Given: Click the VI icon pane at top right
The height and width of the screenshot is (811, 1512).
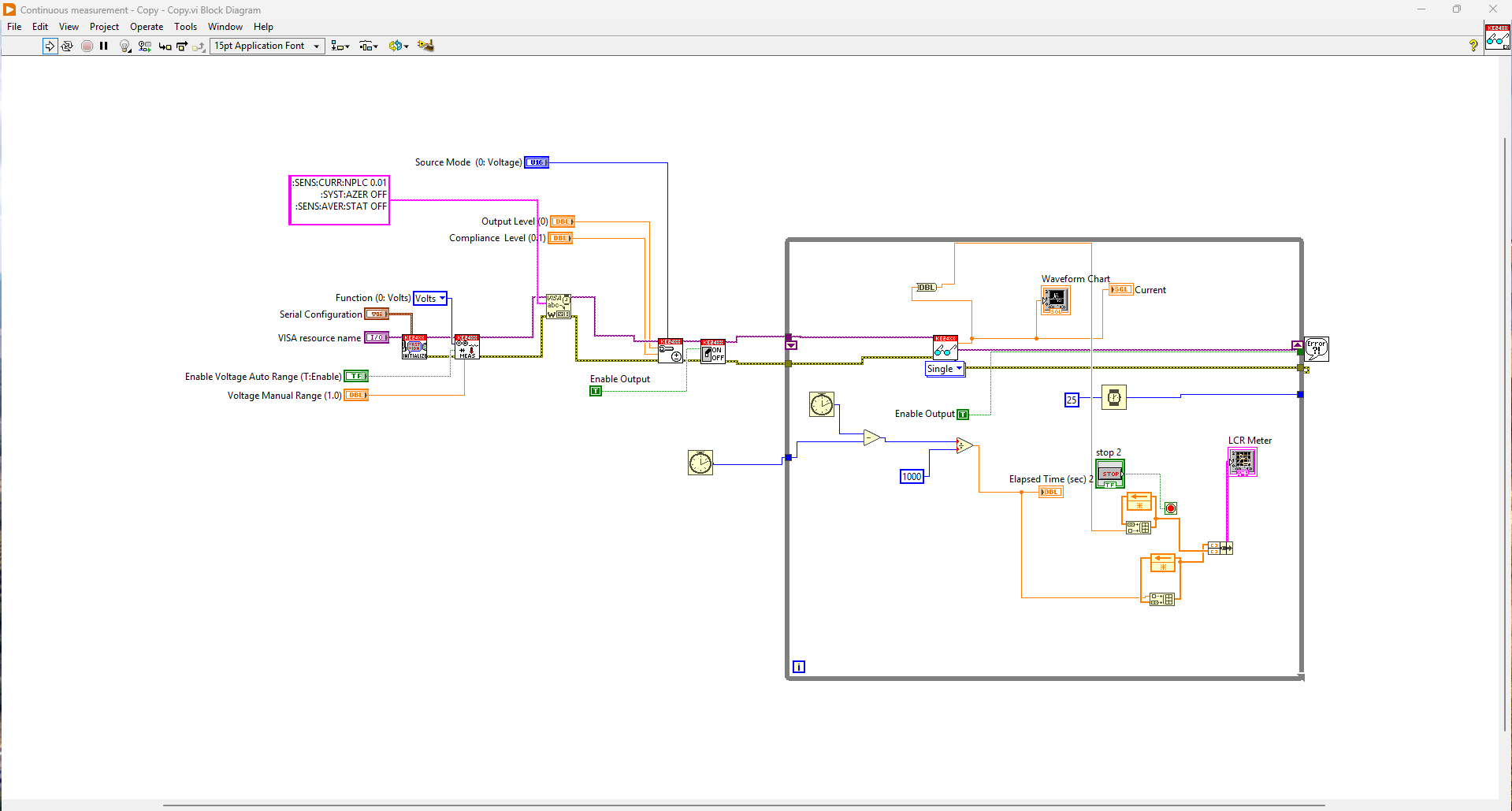Looking at the screenshot, I should [x=1497, y=37].
